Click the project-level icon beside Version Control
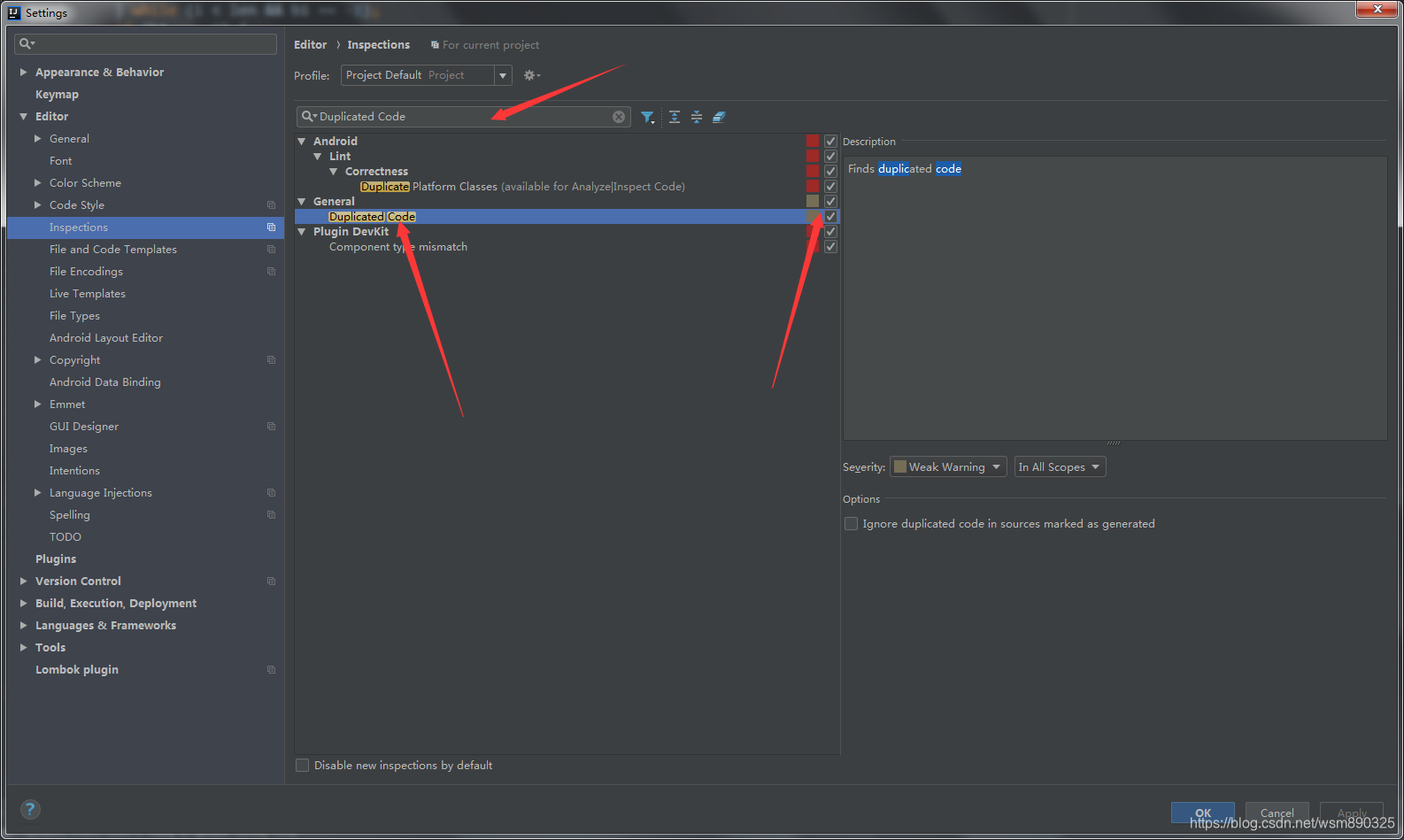Viewport: 1404px width, 840px height. [271, 582]
